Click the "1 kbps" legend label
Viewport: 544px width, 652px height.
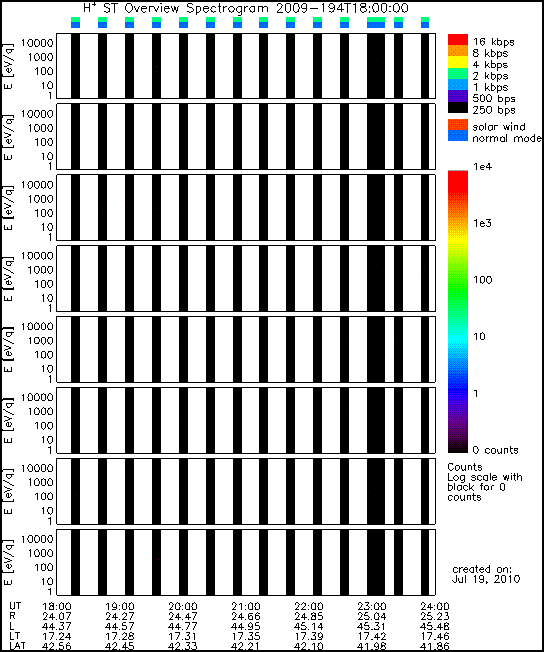pyautogui.click(x=490, y=87)
